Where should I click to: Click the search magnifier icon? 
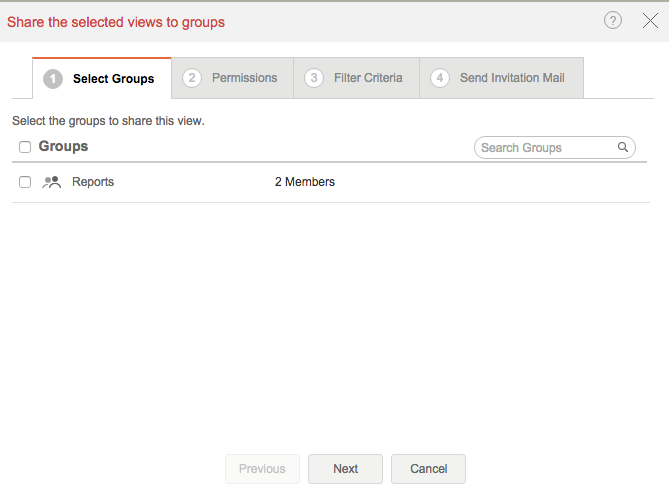pyautogui.click(x=623, y=148)
